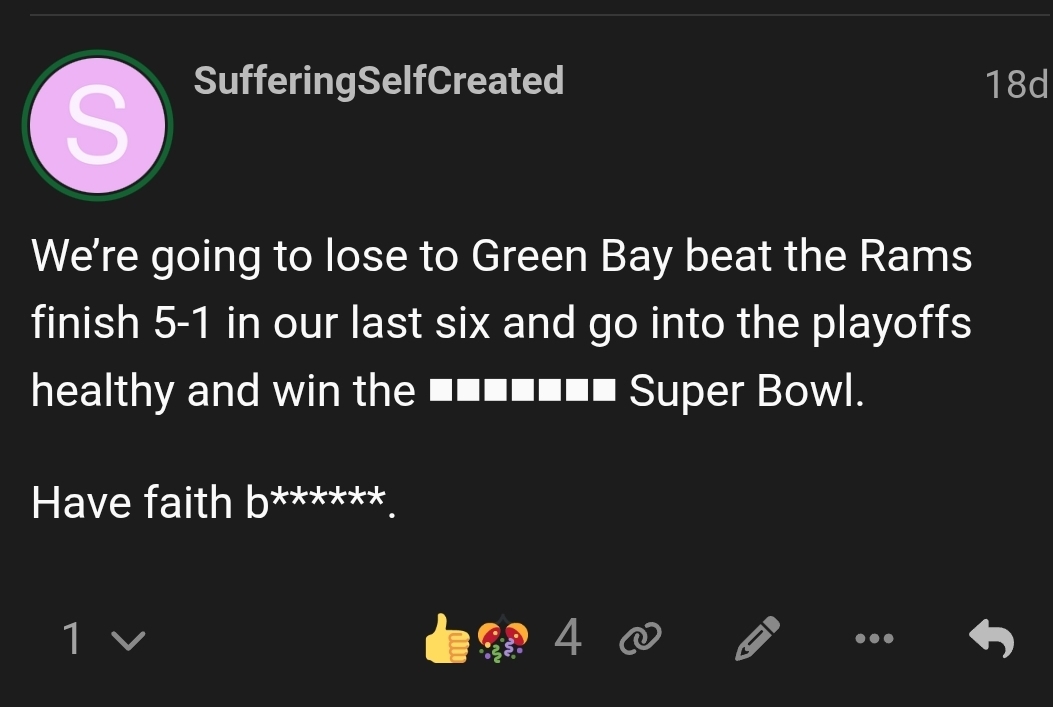Show the 1 reply count
The image size is (1053, 707).
point(72,638)
